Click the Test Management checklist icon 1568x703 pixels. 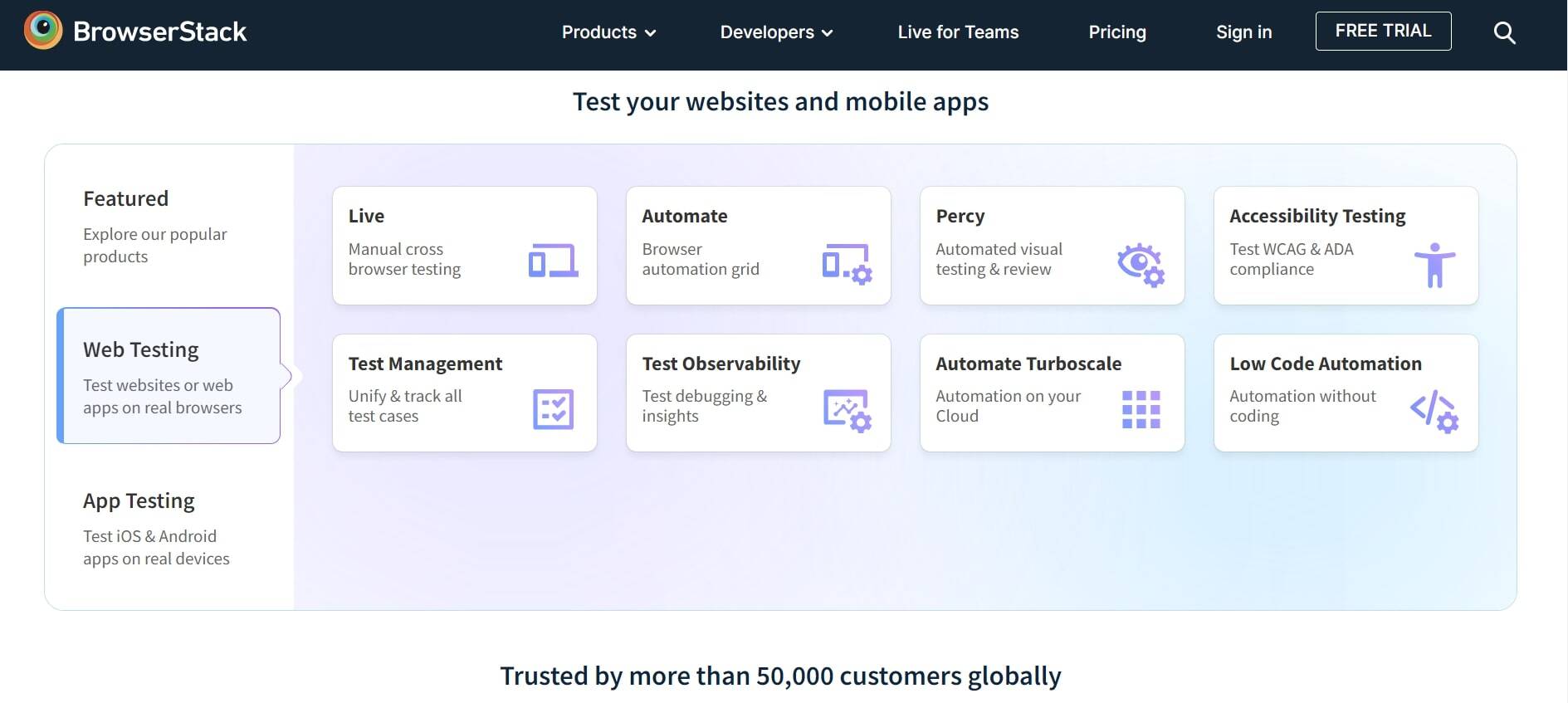(554, 408)
